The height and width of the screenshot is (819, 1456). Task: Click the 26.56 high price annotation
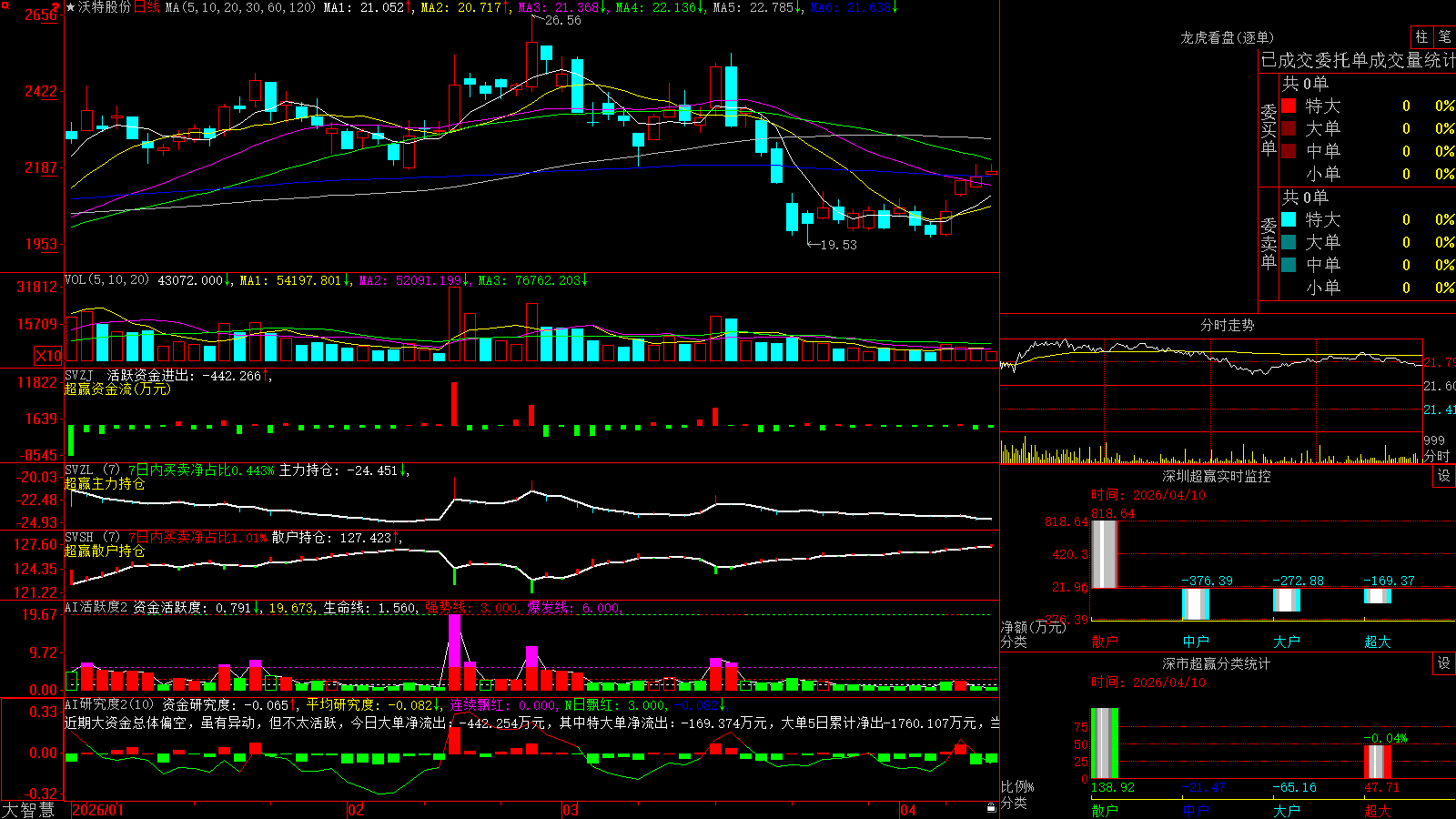point(562,20)
